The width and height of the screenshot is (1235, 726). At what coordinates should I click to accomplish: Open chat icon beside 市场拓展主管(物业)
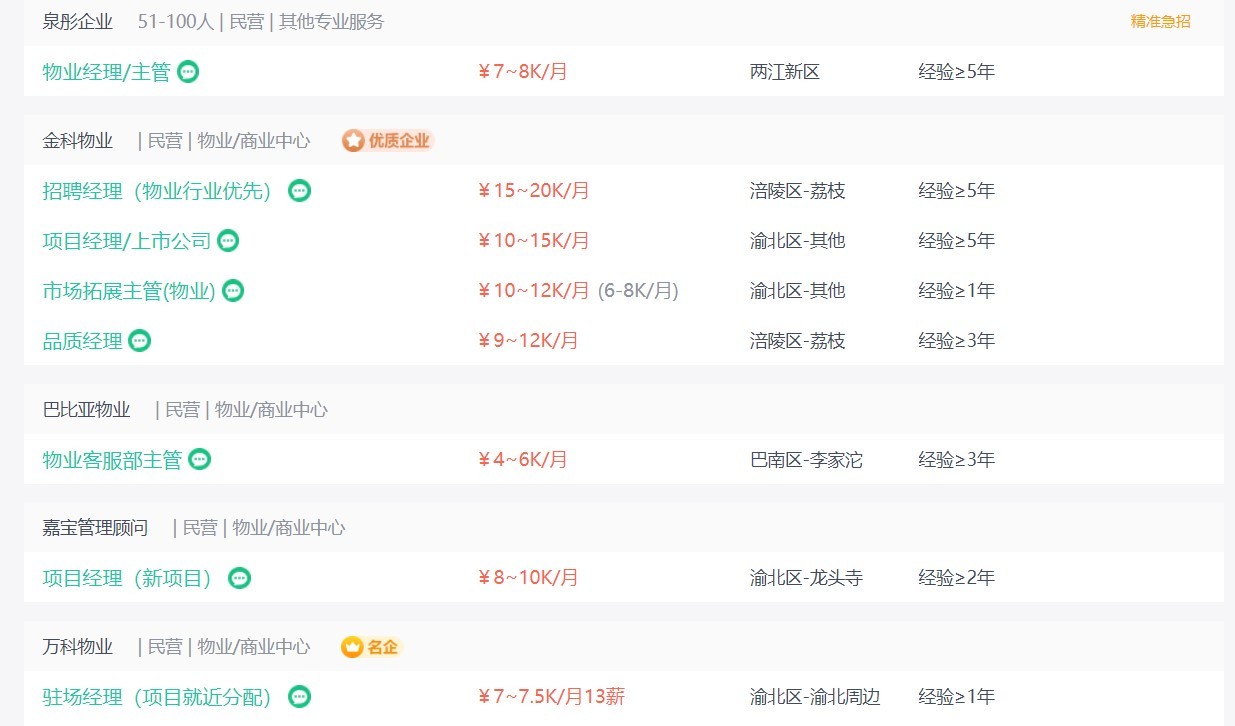point(233,291)
